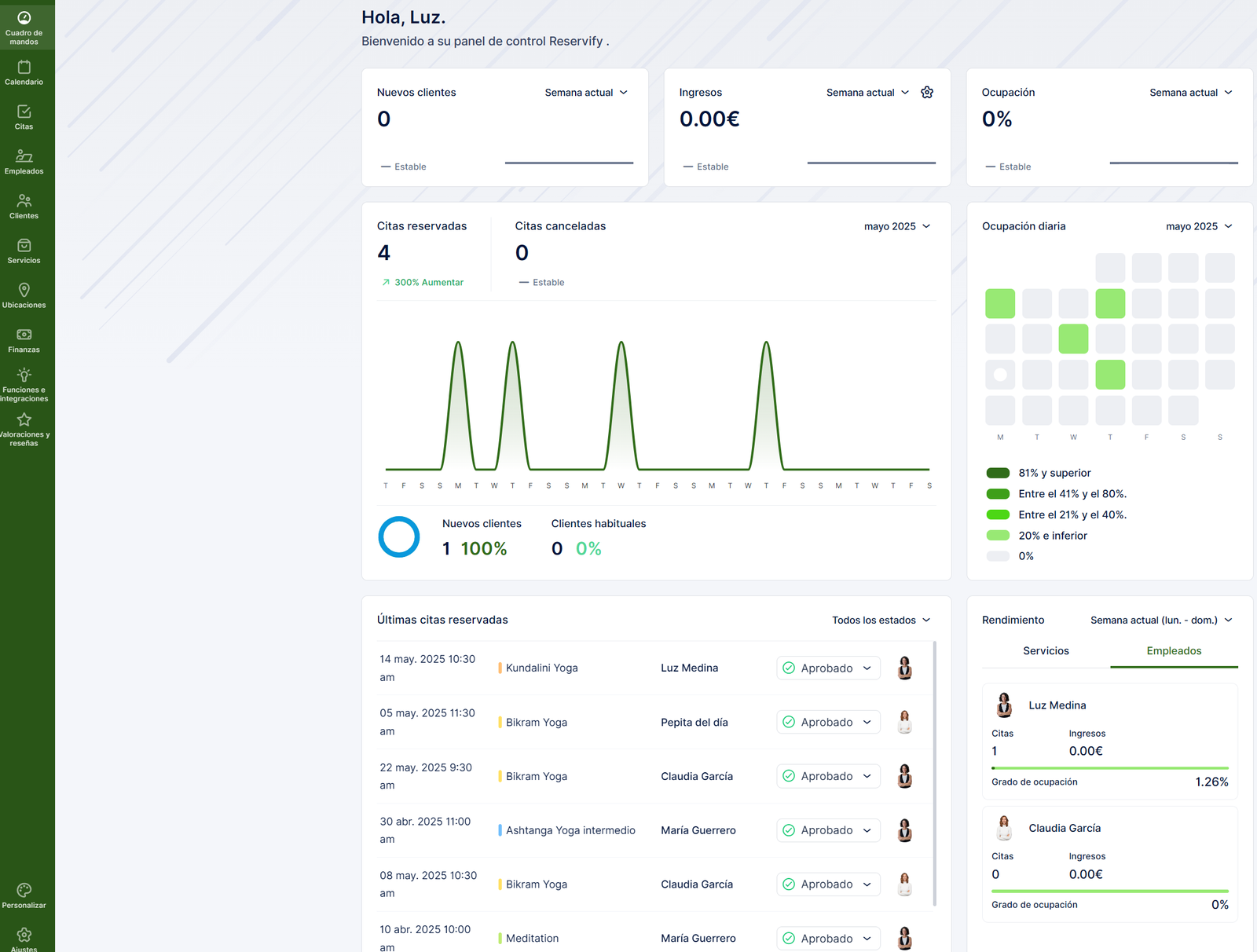Open Rendimiento Semana actual (lun. - dom.) dropdown
Screen dimensions: 1257x952
[x=1161, y=621]
